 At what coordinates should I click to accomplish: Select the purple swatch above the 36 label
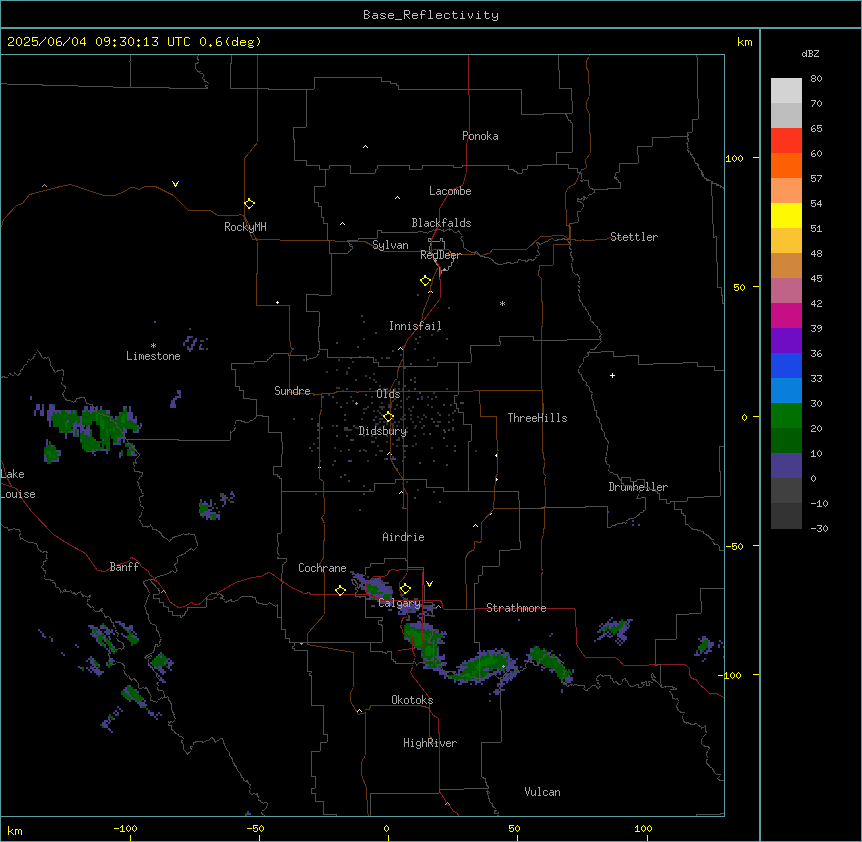coord(786,341)
